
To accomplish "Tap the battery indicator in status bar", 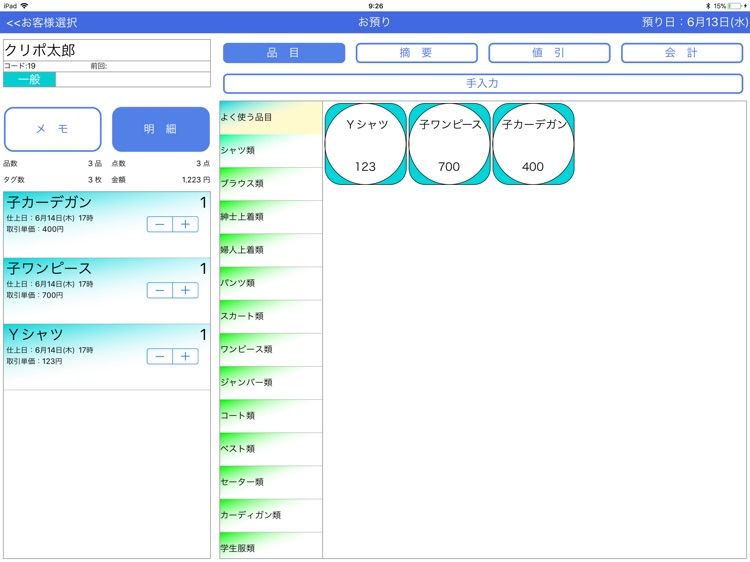I will 737,6.
